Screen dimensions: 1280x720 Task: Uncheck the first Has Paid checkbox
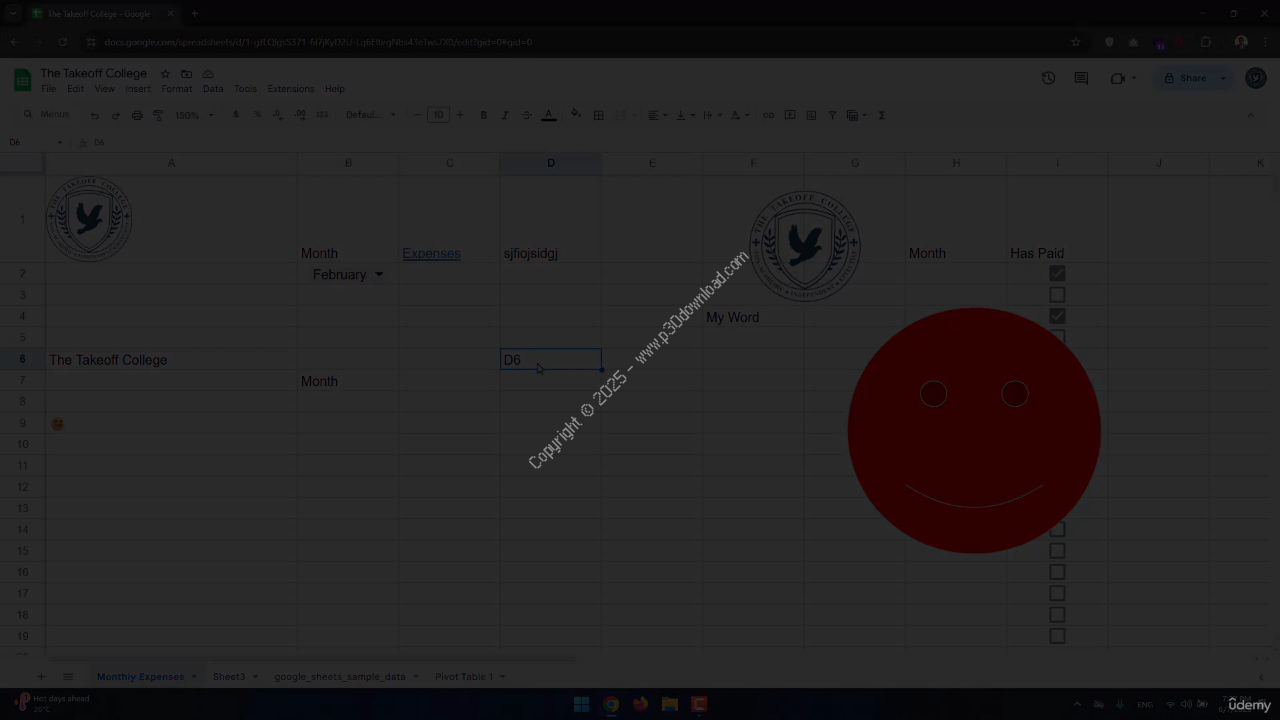(1057, 274)
